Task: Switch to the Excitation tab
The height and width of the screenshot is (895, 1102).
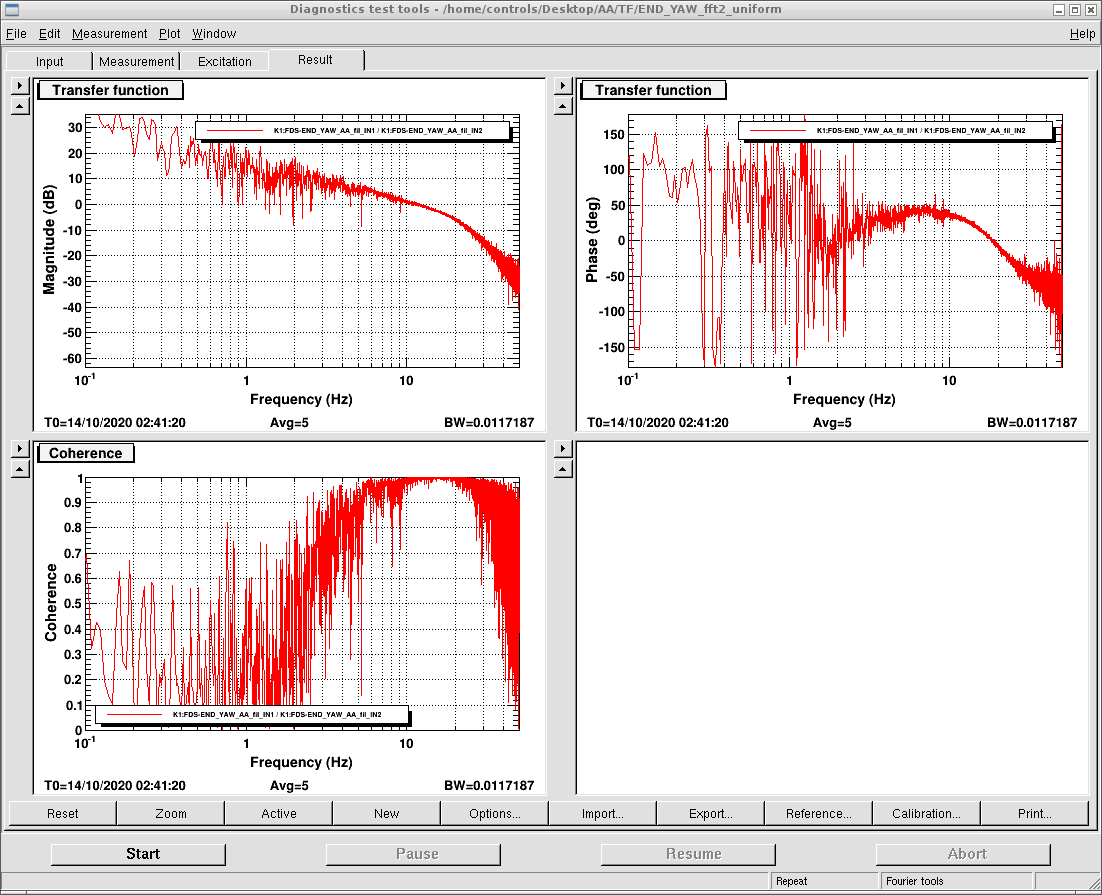Action: pyautogui.click(x=225, y=61)
